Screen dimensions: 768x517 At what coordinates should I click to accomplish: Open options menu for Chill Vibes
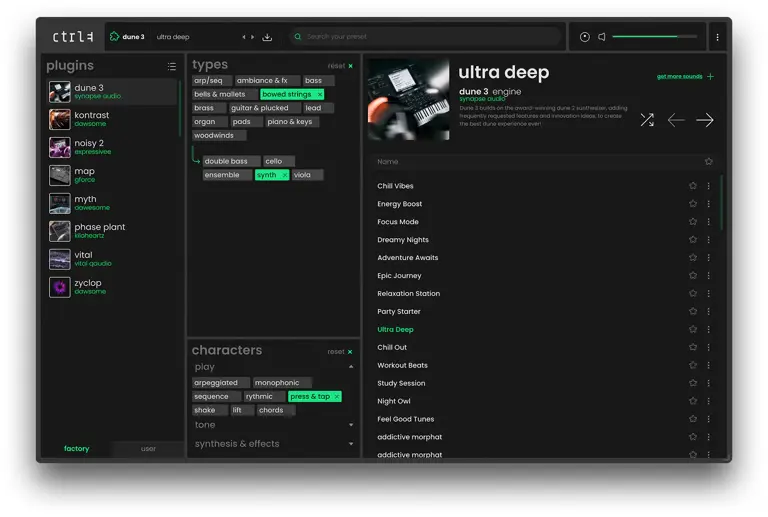708,186
